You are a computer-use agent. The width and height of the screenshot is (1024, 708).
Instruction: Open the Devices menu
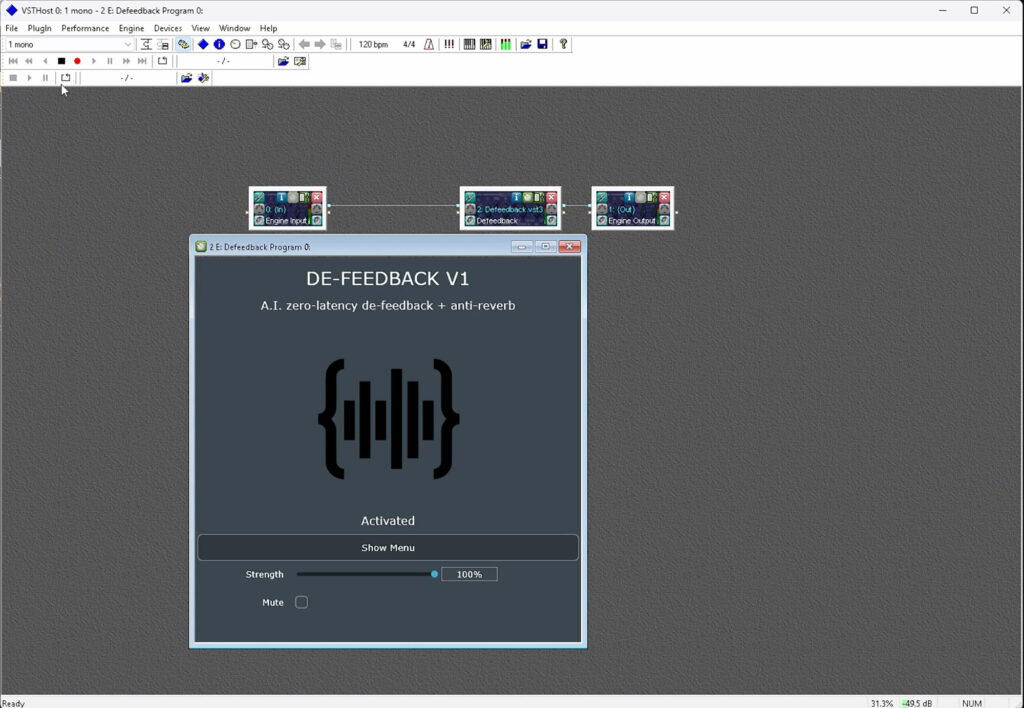168,28
